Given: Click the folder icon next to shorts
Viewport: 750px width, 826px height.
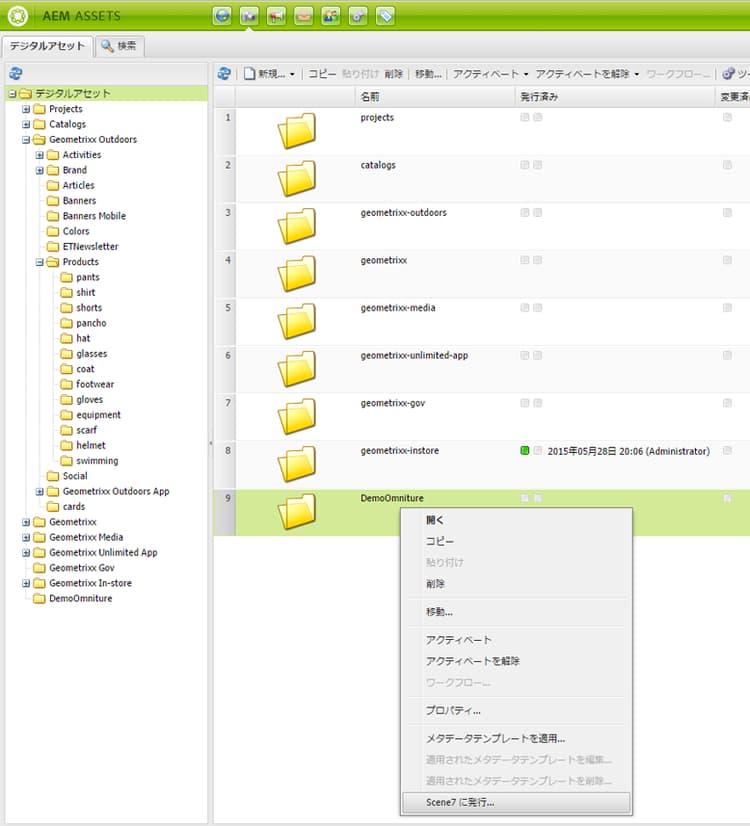Looking at the screenshot, I should [x=66, y=308].
